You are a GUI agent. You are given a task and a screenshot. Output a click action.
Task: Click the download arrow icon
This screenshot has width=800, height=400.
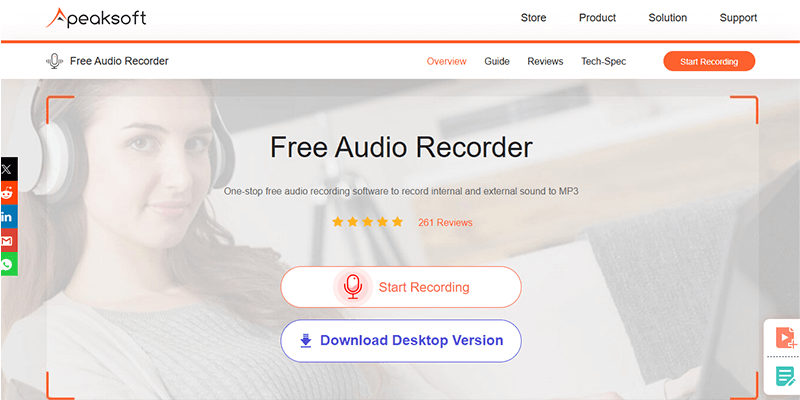click(x=306, y=341)
